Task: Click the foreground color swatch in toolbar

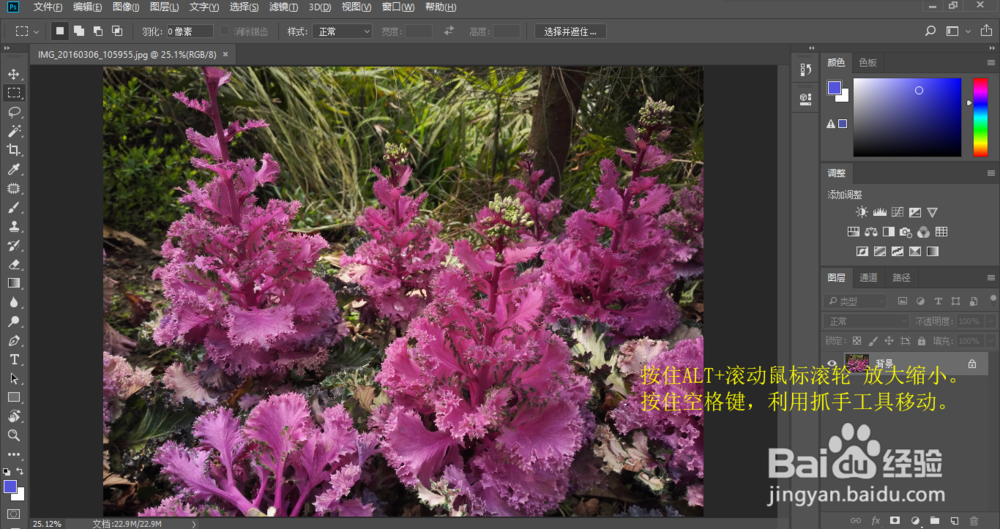Action: click(x=10, y=487)
